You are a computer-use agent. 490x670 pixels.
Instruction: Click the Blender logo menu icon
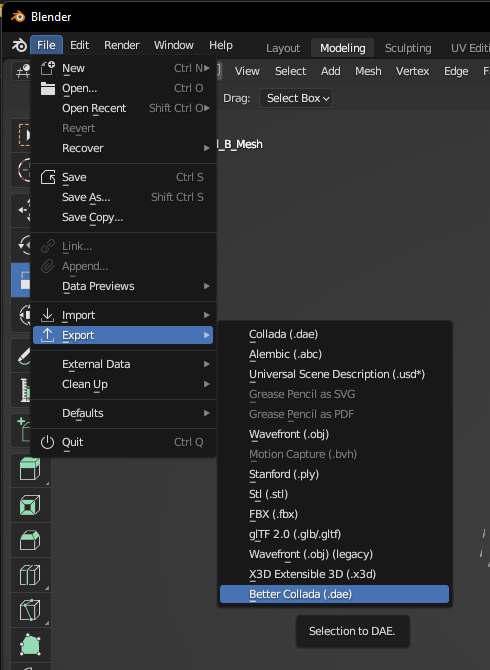[x=19, y=45]
